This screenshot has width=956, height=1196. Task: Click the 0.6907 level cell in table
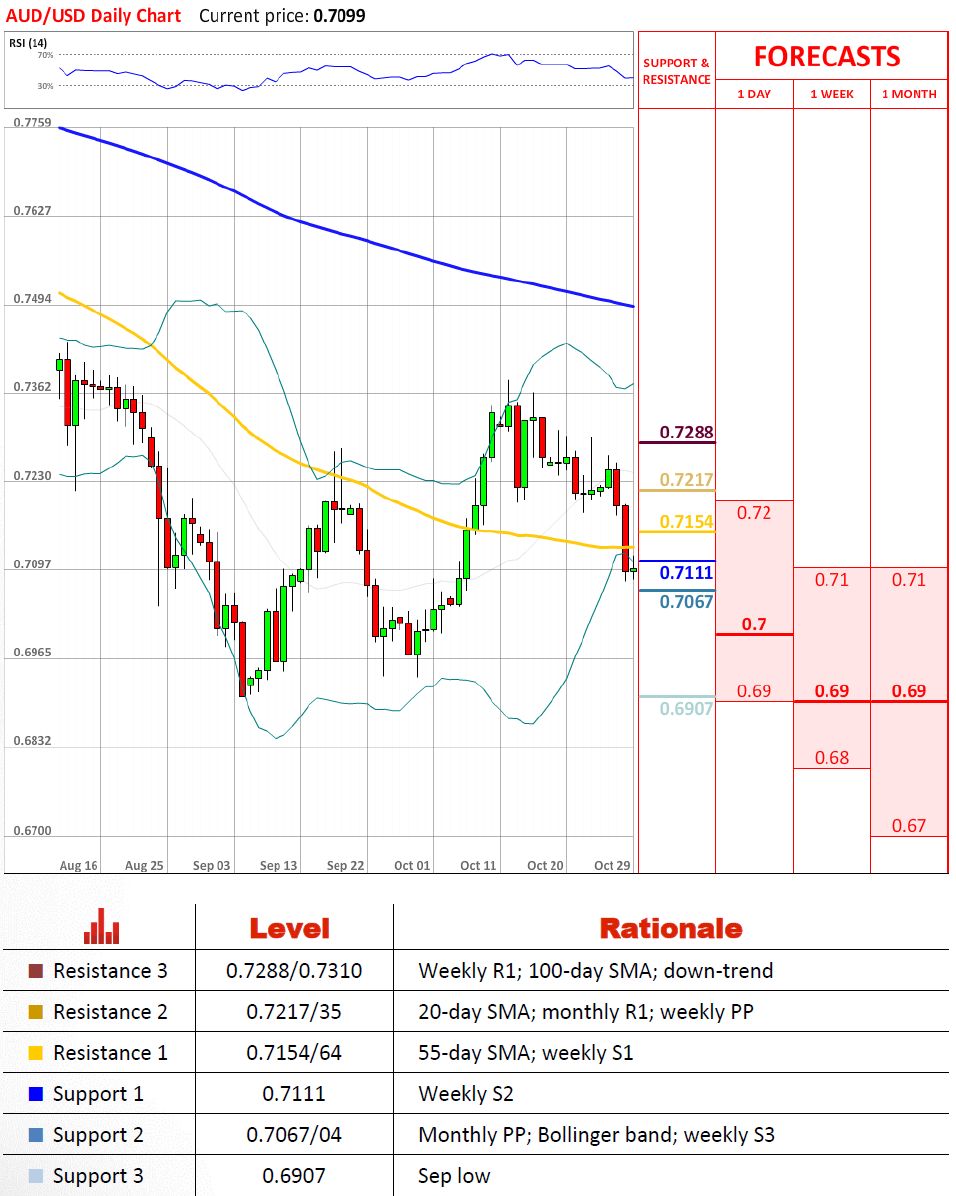point(294,1176)
